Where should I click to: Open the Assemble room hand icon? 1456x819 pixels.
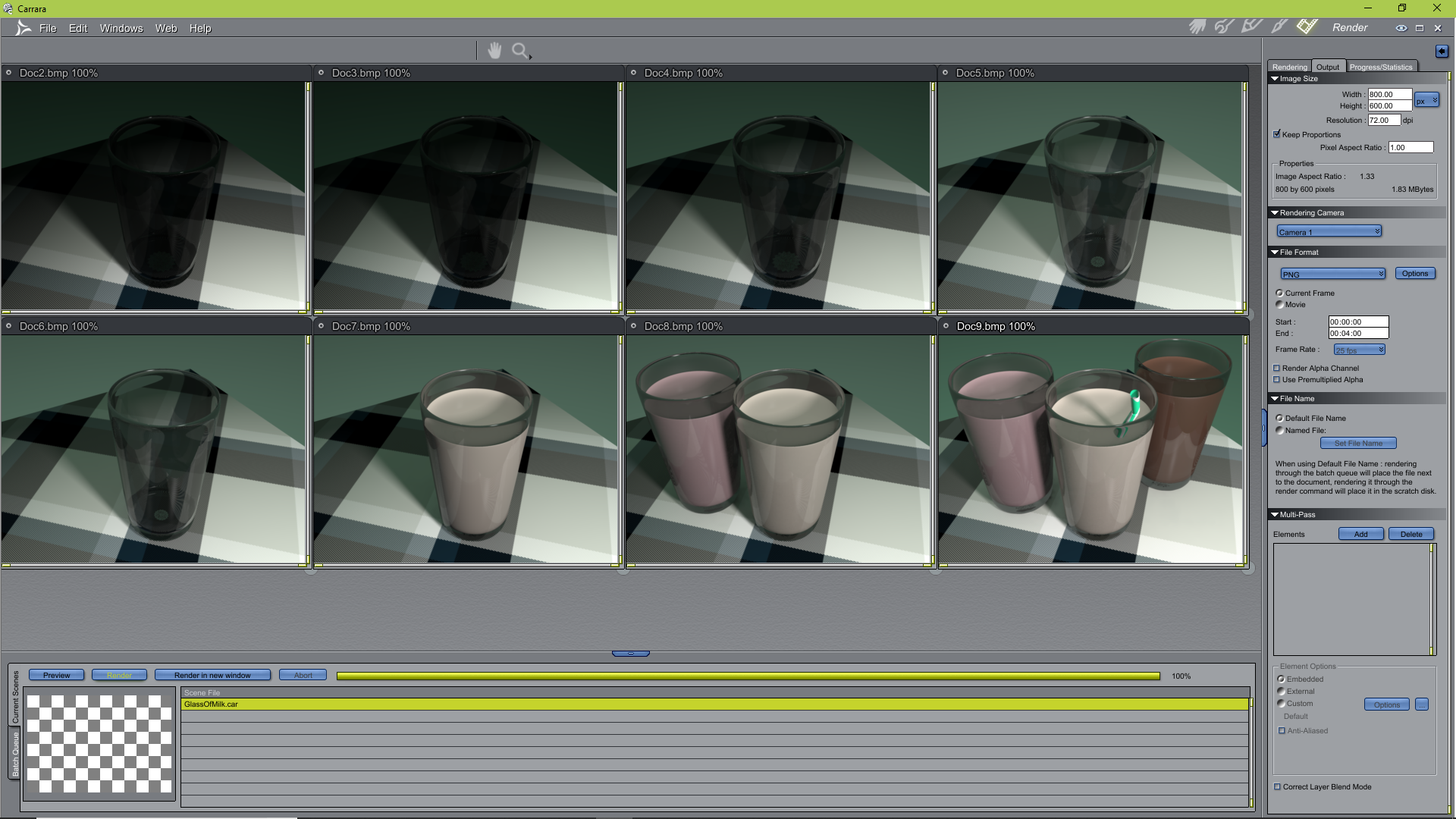1197,27
